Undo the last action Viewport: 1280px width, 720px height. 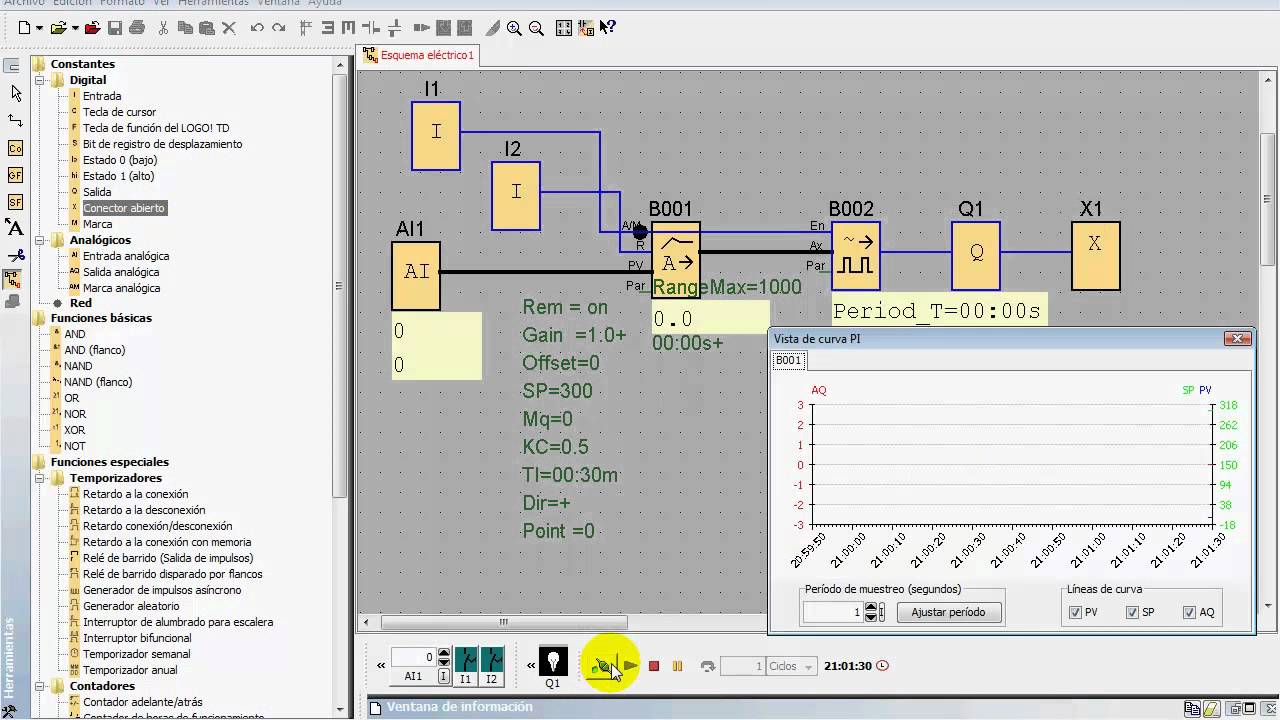(257, 28)
